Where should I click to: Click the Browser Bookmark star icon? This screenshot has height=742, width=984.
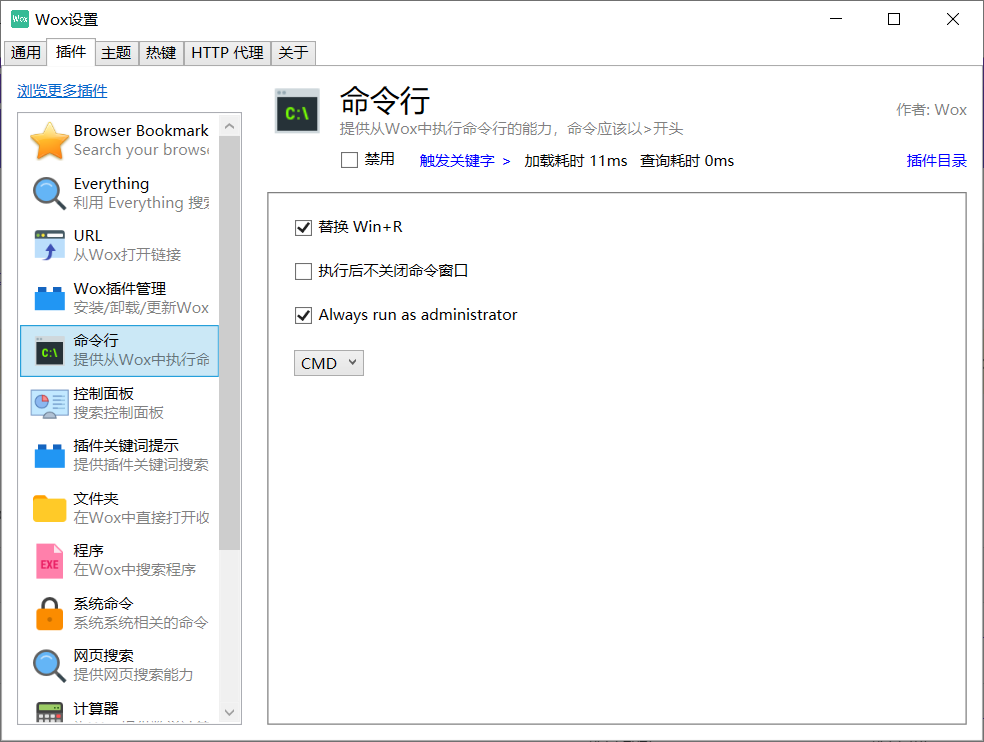point(49,140)
